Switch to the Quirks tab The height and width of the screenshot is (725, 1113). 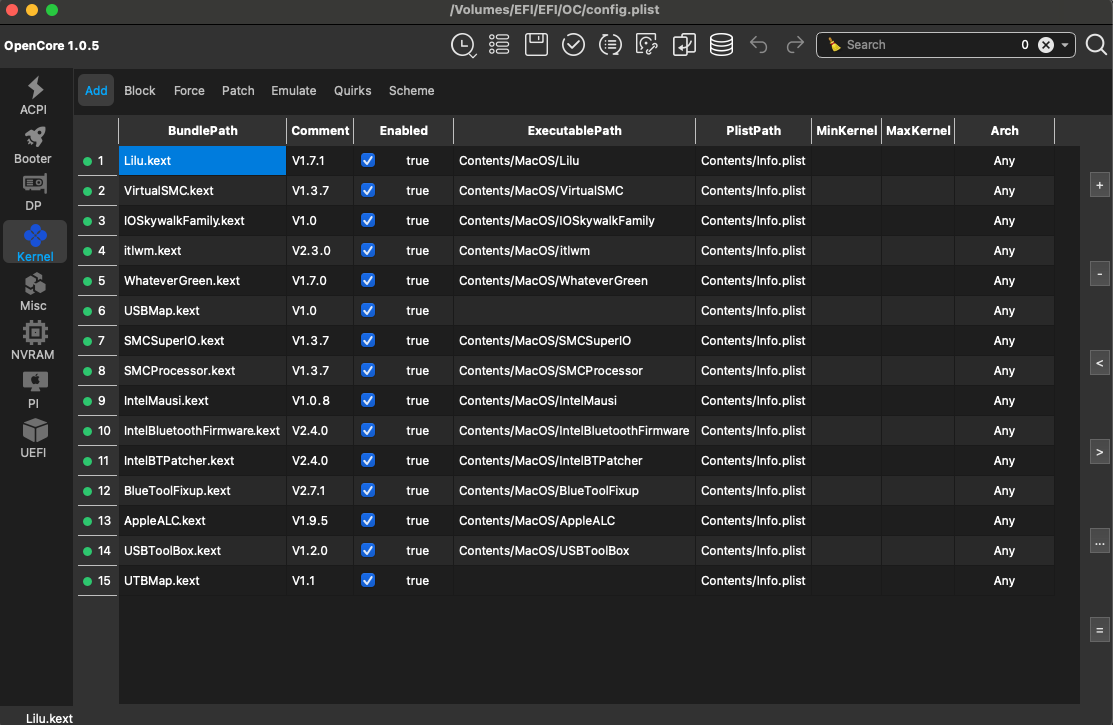(353, 91)
